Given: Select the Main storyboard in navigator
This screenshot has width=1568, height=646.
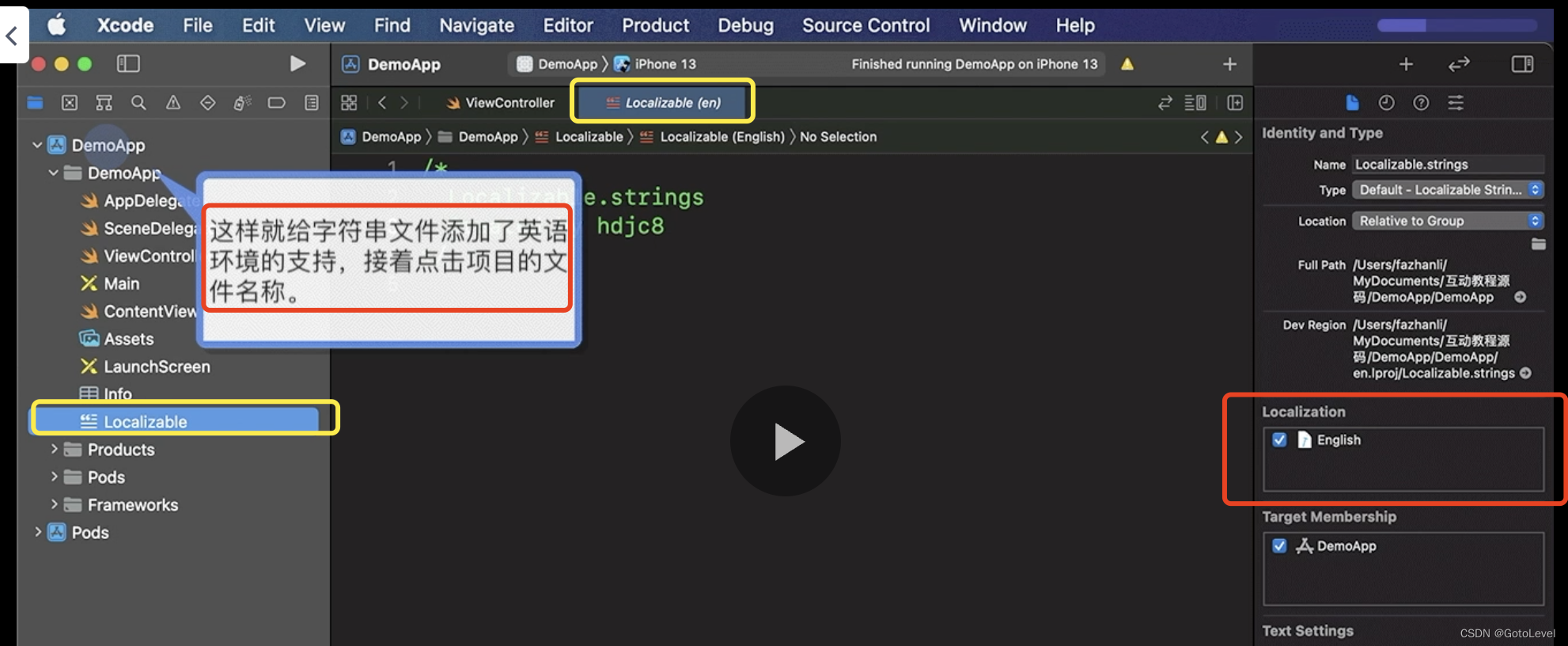Looking at the screenshot, I should pyautogui.click(x=110, y=283).
